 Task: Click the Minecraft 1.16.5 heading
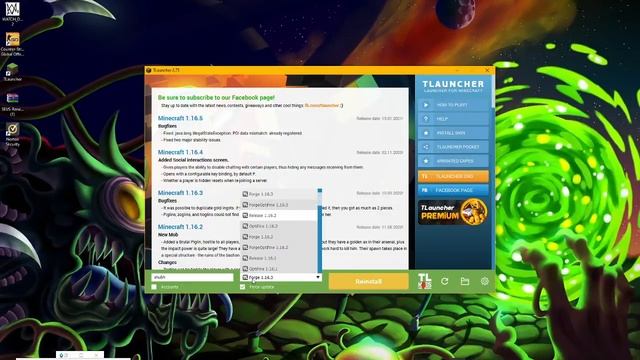pyautogui.click(x=180, y=118)
